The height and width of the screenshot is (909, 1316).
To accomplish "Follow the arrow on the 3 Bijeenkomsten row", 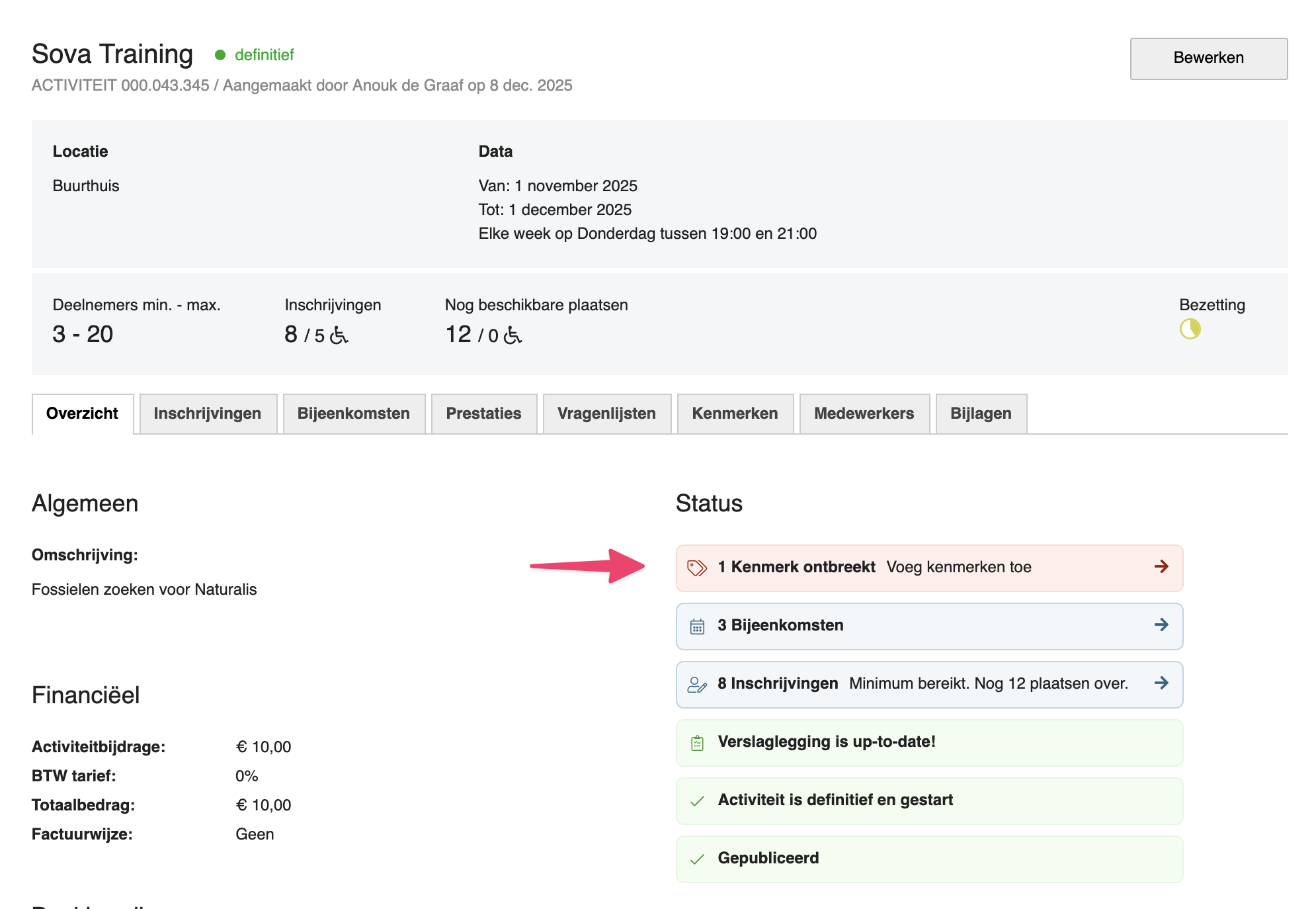I will (1161, 625).
